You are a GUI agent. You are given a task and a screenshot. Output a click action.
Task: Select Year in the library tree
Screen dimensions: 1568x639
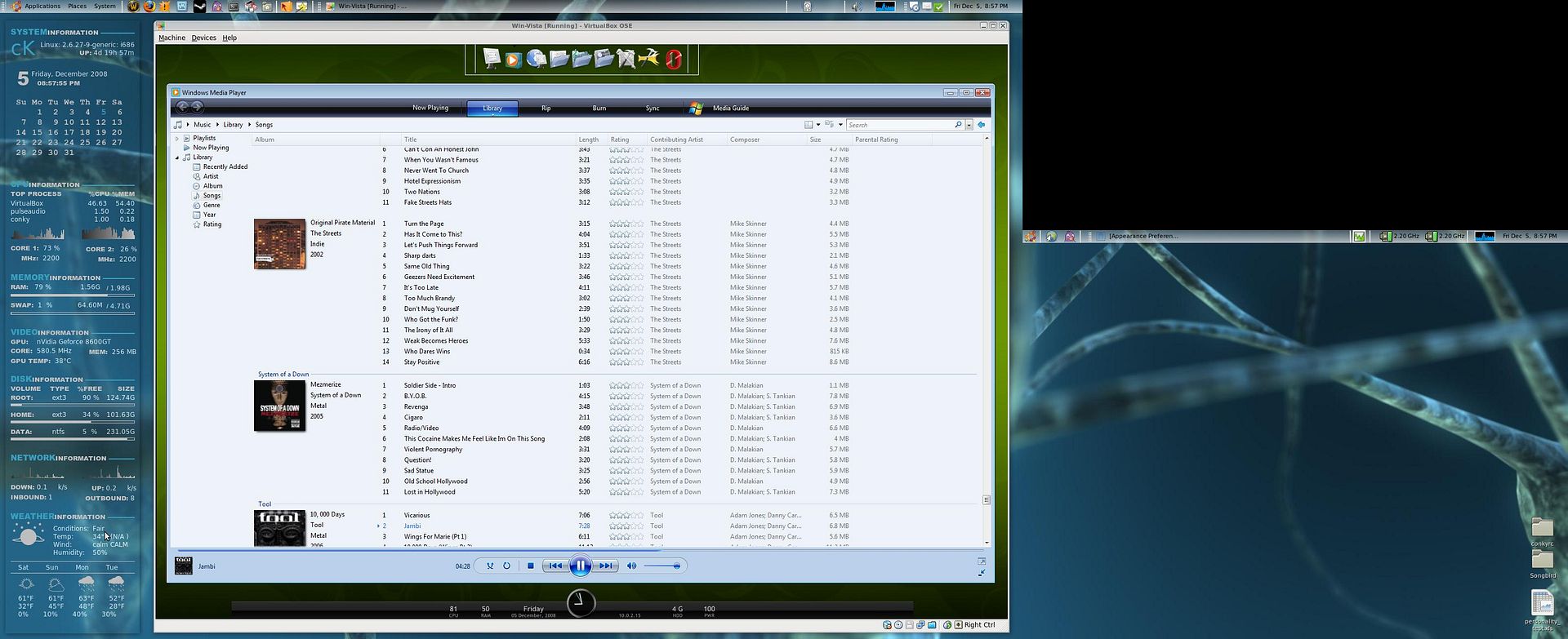tap(209, 215)
